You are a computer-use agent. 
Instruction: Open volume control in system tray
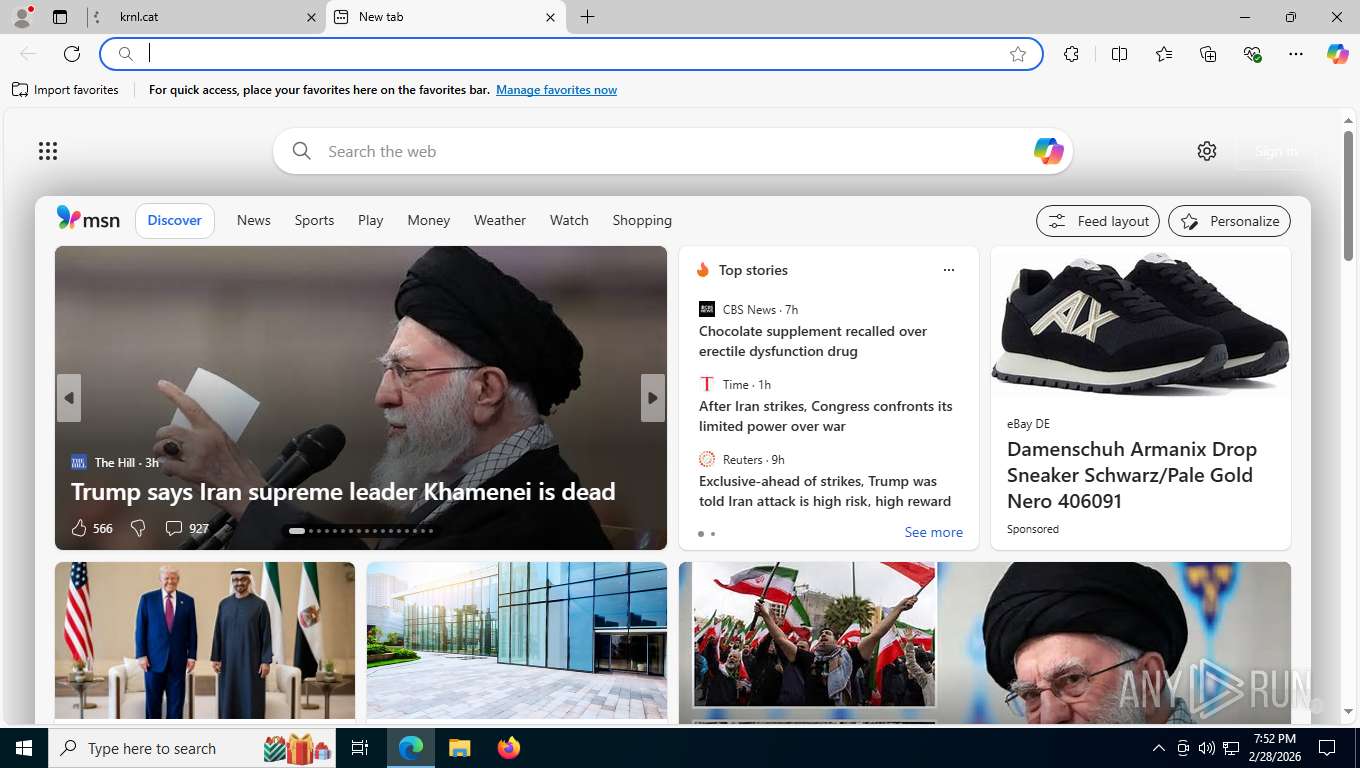click(x=1206, y=748)
